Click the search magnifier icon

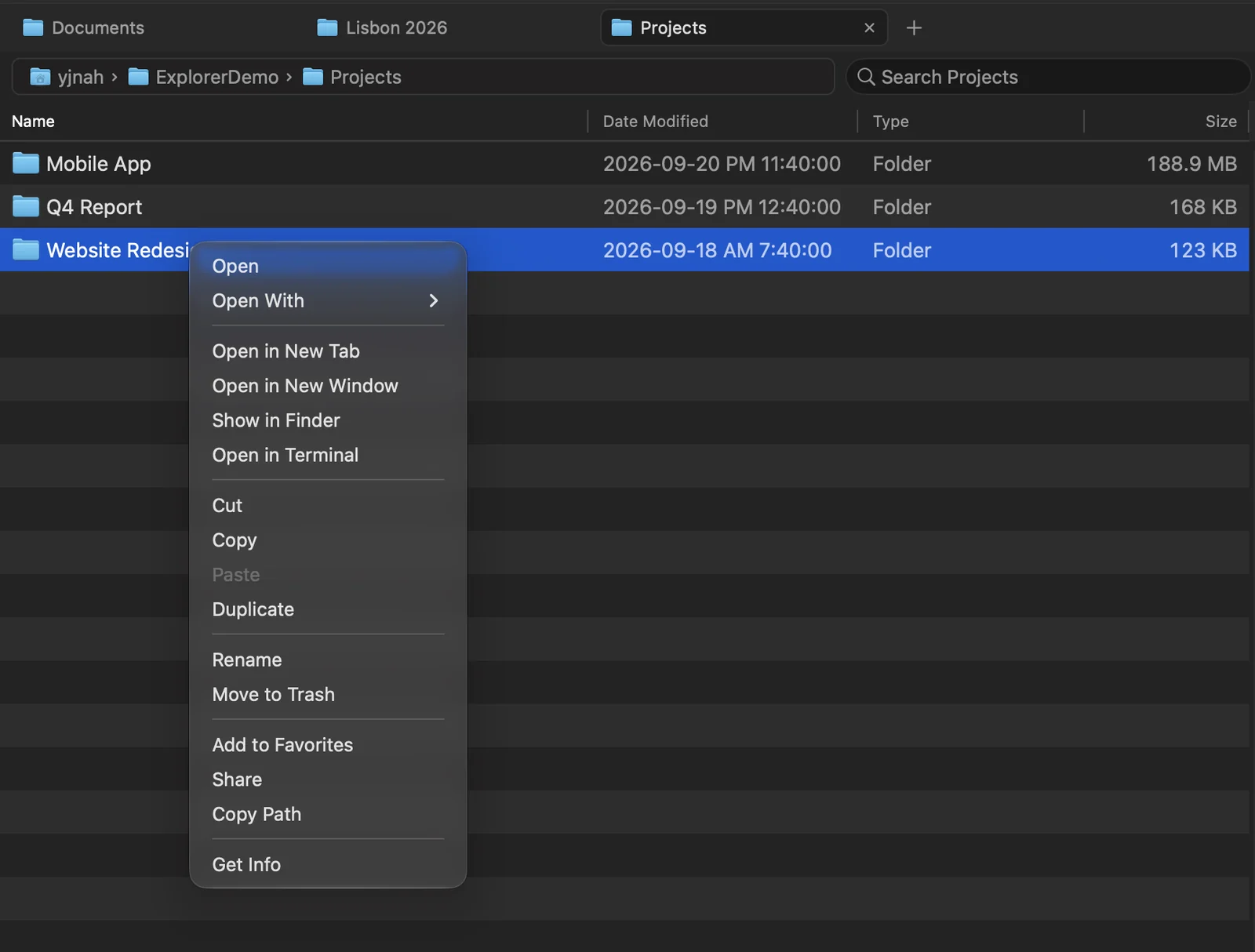pos(866,77)
